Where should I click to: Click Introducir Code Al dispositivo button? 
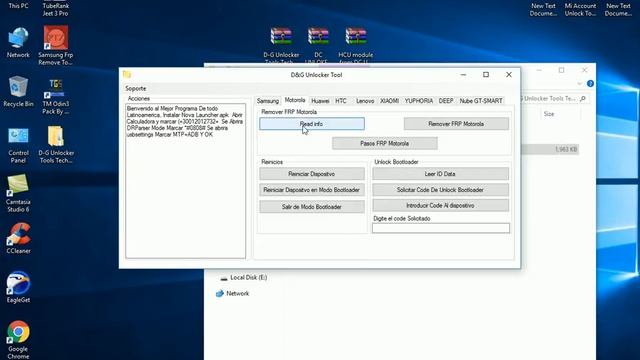click(x=440, y=206)
